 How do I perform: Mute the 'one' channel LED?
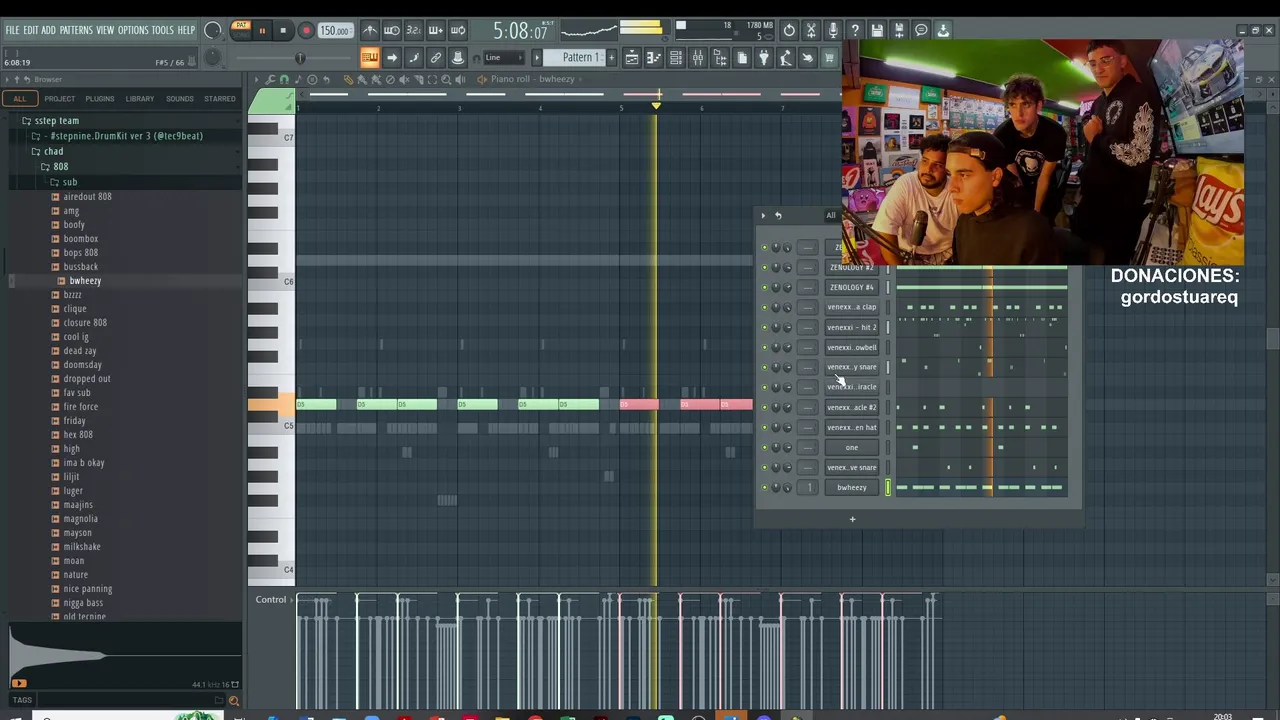pyautogui.click(x=765, y=447)
